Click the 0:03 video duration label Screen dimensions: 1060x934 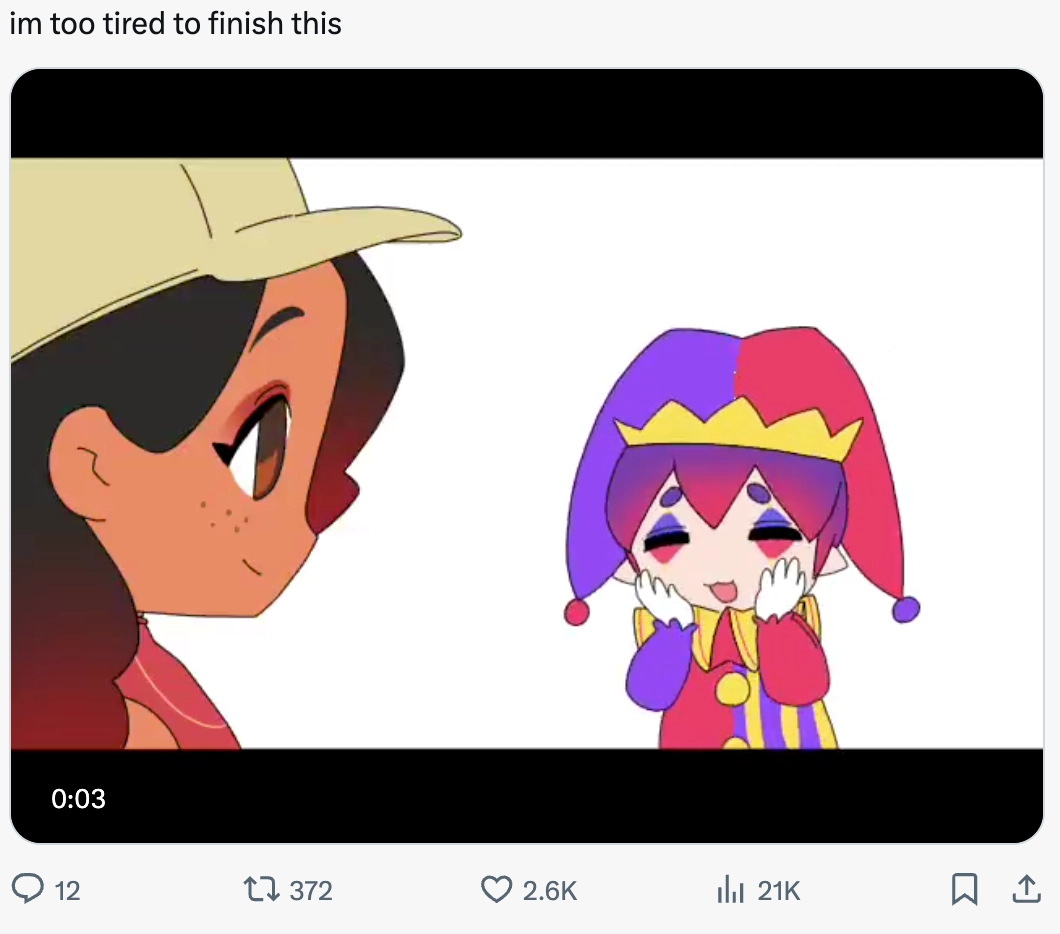78,798
